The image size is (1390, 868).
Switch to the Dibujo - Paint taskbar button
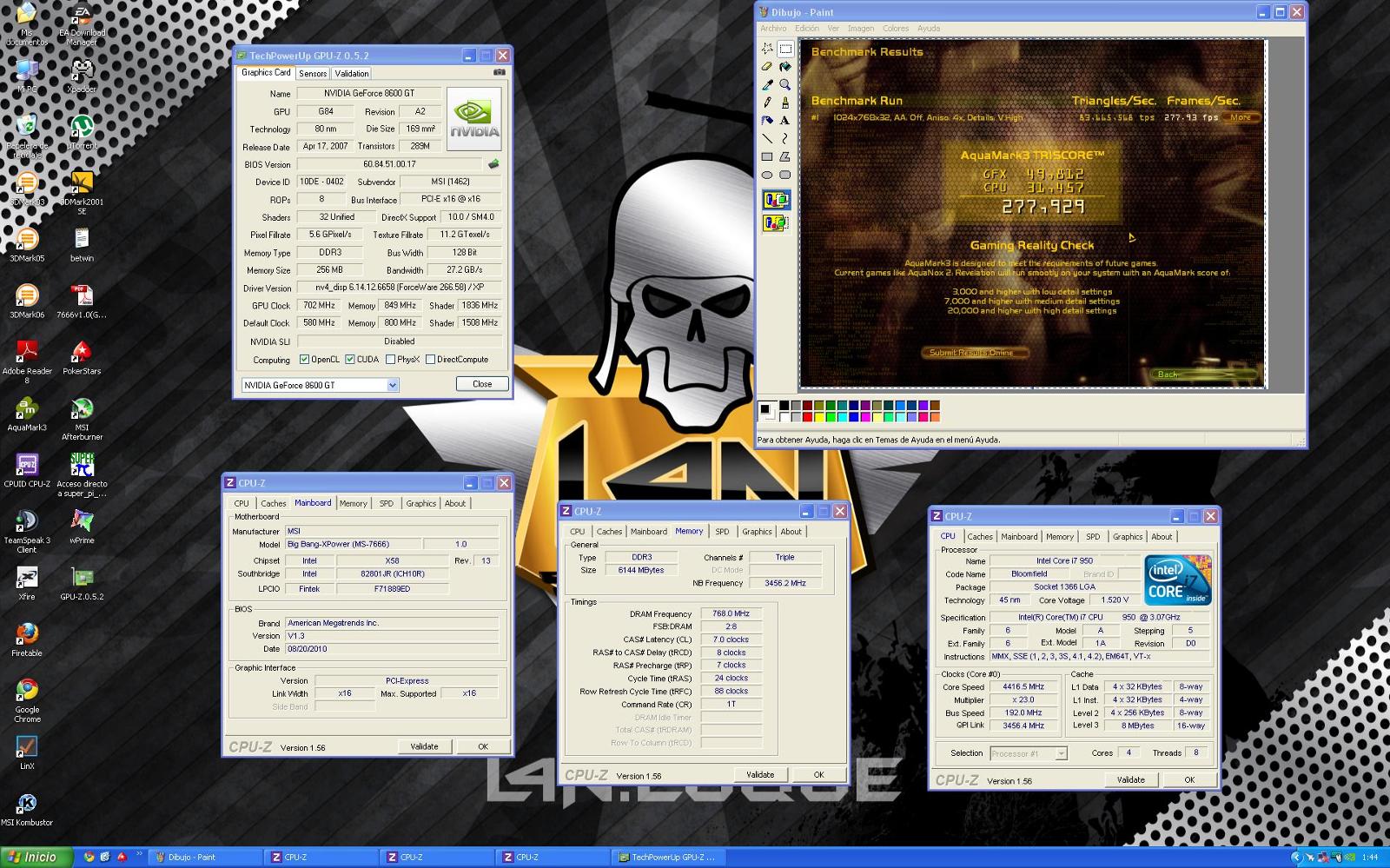coord(206,858)
